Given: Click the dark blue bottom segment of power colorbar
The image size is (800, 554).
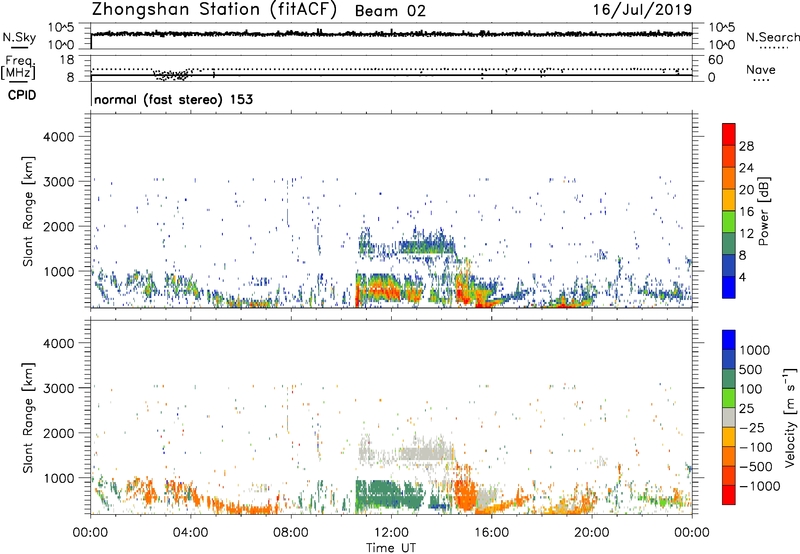Looking at the screenshot, I should [x=729, y=287].
